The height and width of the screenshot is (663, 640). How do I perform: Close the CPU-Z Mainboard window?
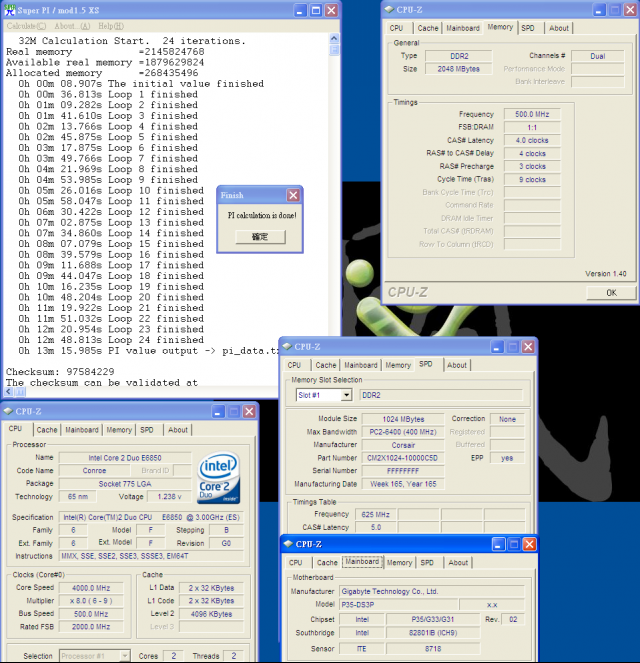[x=529, y=544]
